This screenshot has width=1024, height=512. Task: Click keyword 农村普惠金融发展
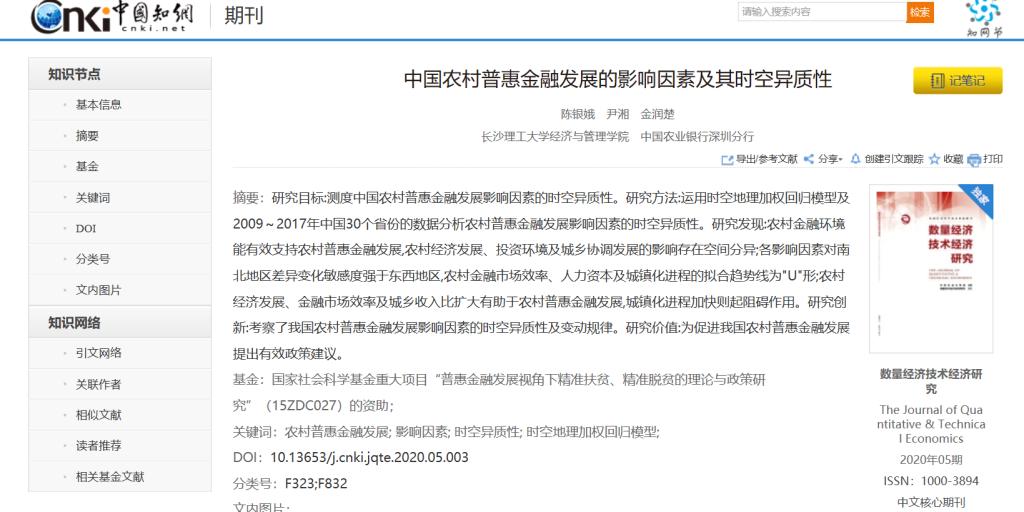[x=337, y=432]
